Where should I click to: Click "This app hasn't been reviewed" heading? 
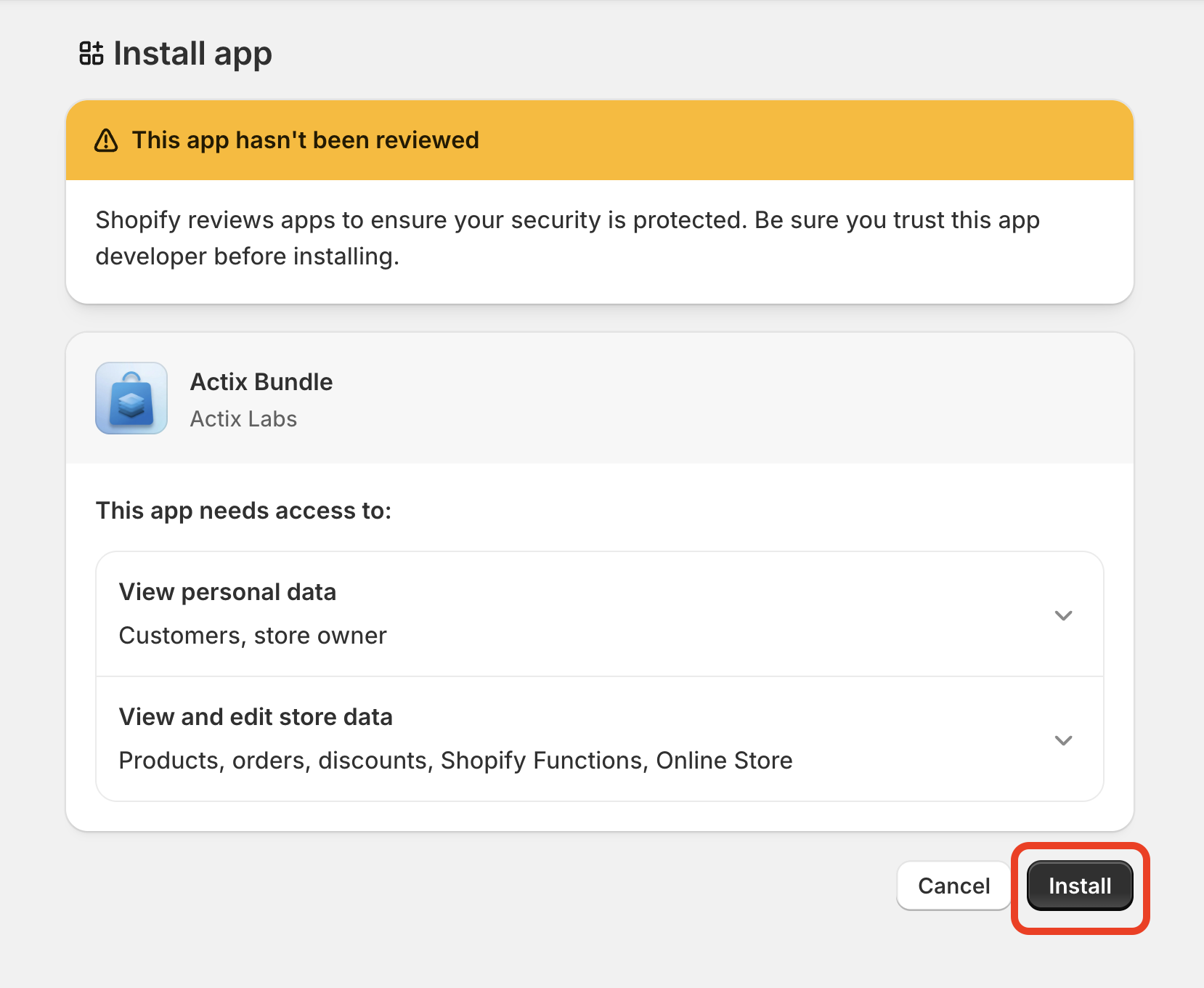click(305, 140)
